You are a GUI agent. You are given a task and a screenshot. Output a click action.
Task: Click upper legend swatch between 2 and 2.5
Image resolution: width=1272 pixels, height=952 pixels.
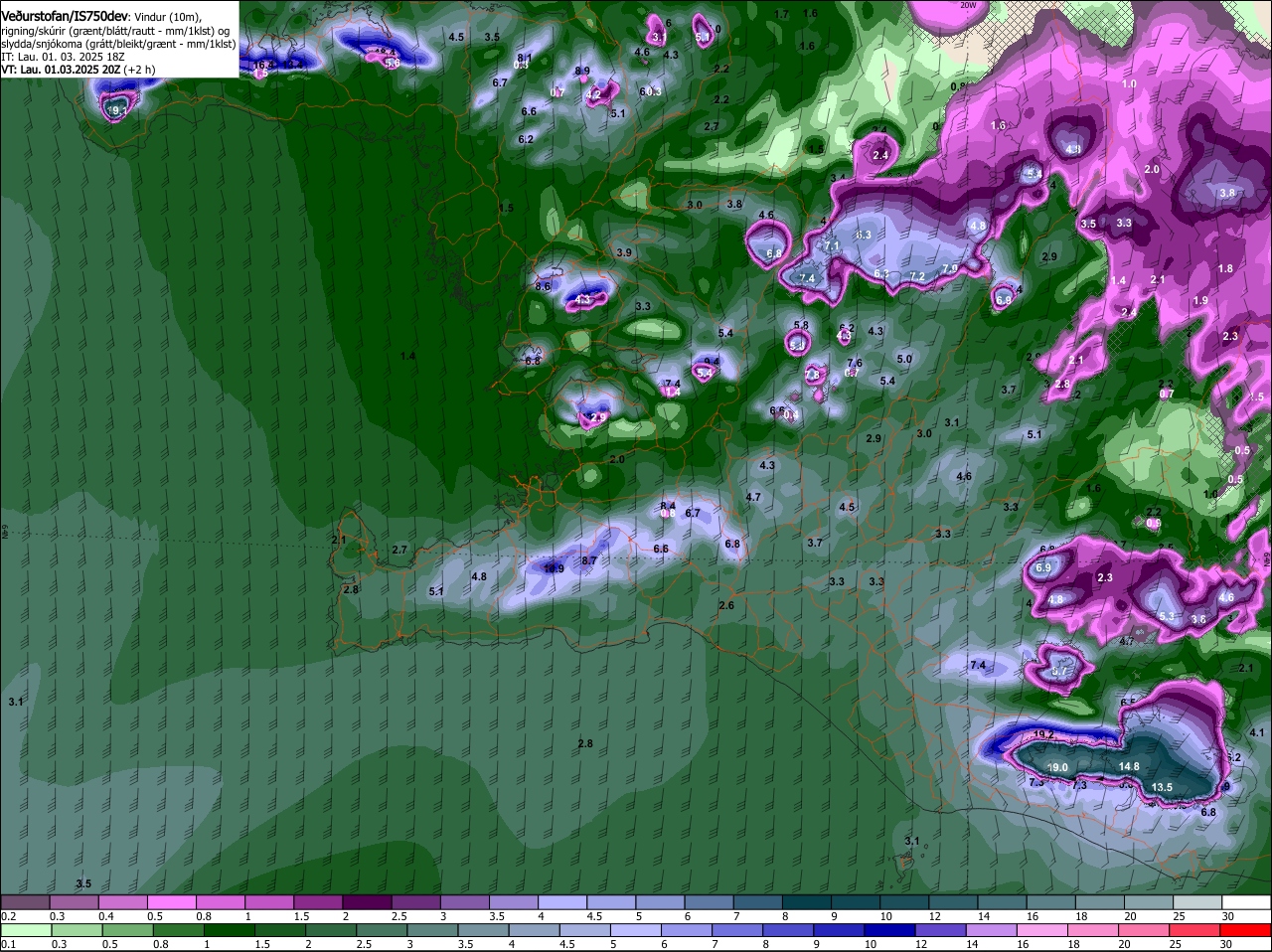point(367,901)
